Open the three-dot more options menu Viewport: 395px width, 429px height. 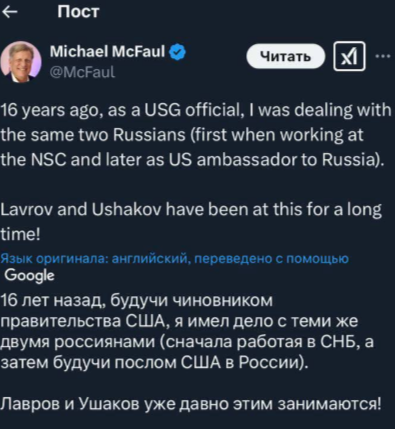coord(383,56)
